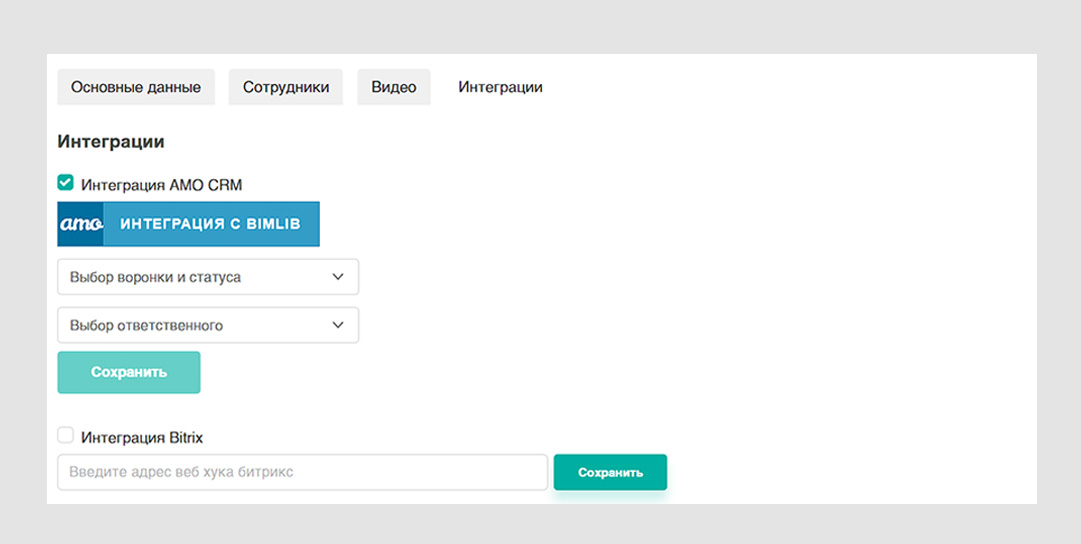Click the Интеграция AMO CRM label text

click(x=161, y=185)
